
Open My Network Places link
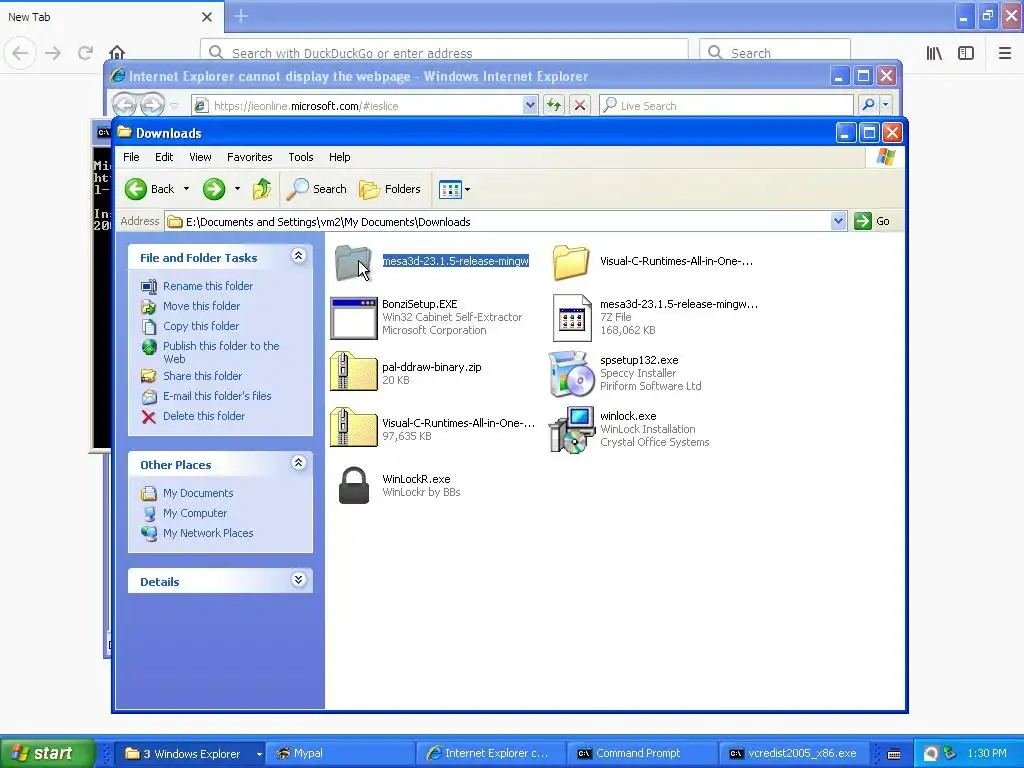(208, 534)
